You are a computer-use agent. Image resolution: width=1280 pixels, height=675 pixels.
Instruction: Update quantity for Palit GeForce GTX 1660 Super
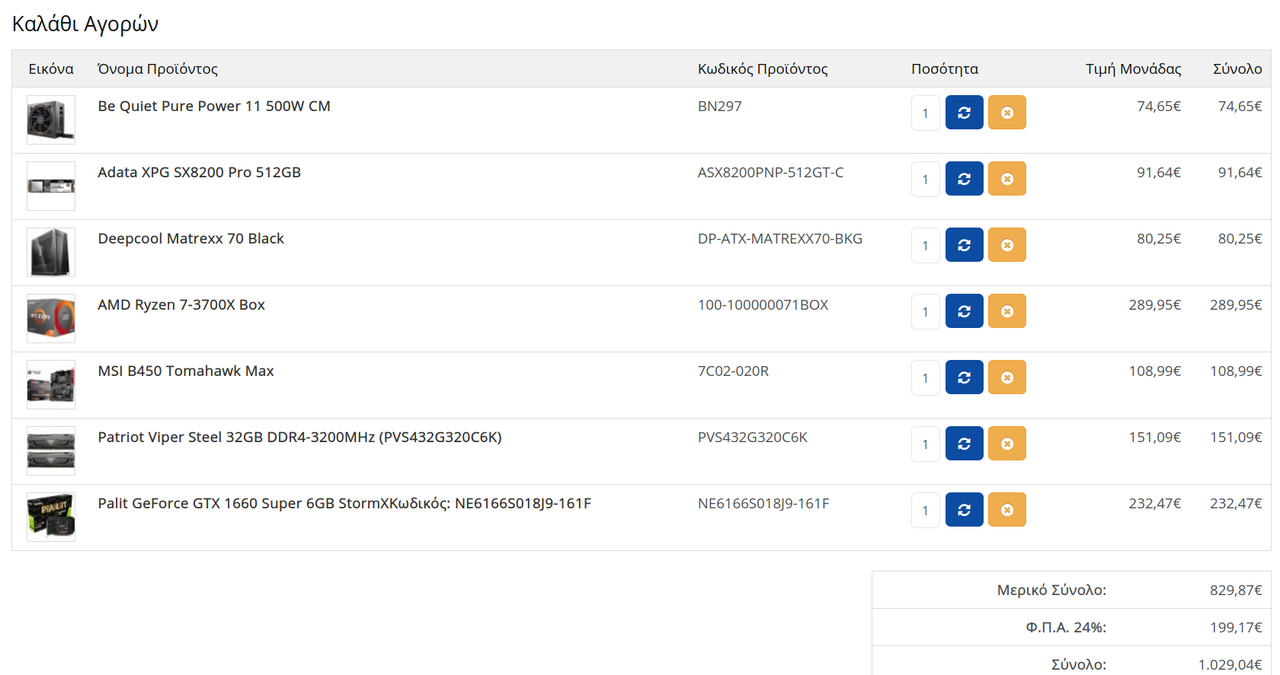pyautogui.click(x=964, y=509)
